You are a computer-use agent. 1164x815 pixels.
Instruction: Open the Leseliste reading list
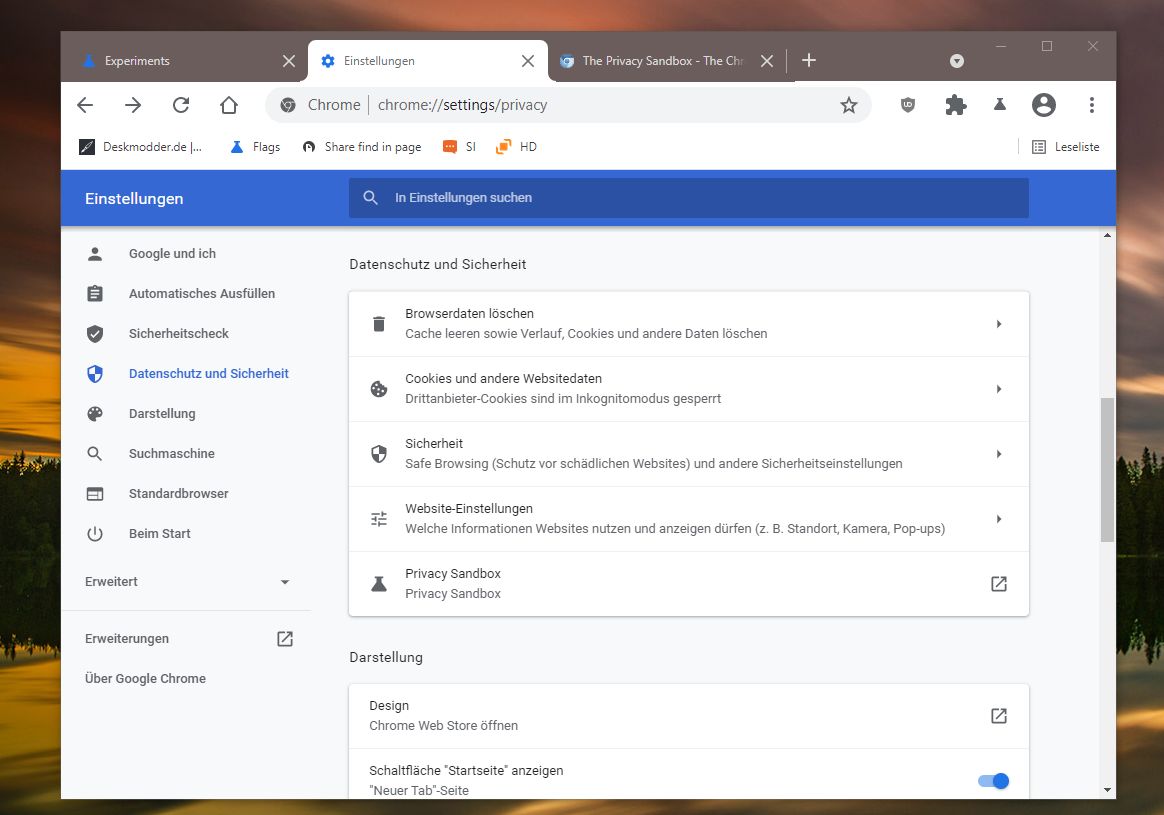1065,147
